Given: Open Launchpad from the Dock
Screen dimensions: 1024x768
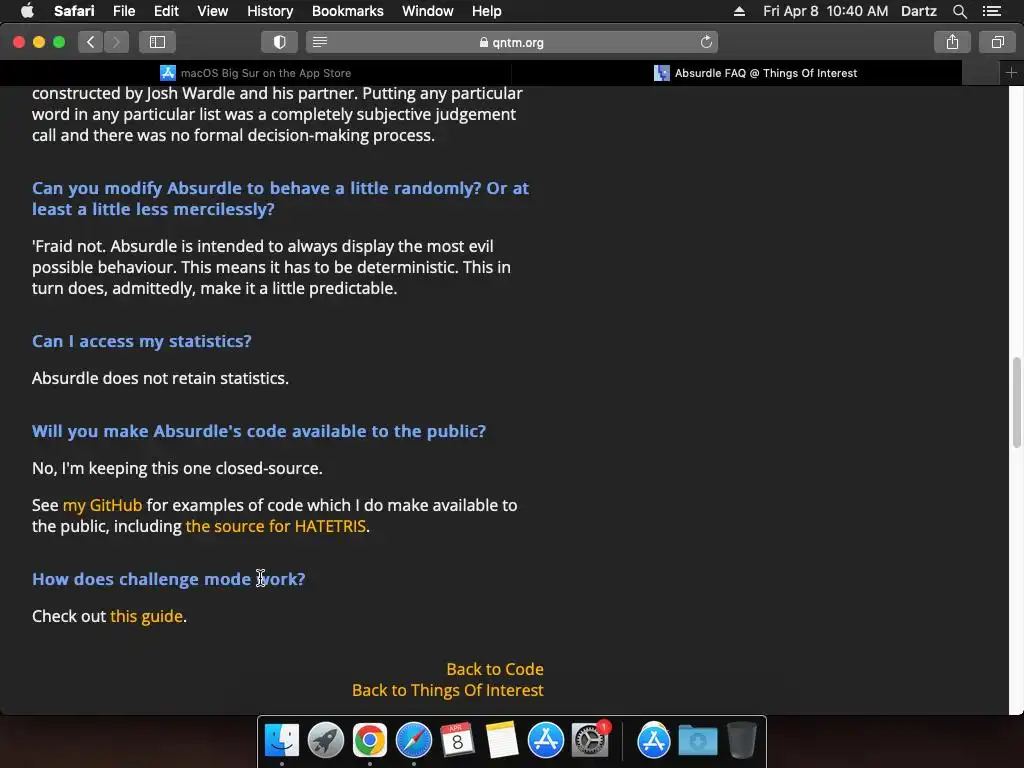Looking at the screenshot, I should click(325, 741).
